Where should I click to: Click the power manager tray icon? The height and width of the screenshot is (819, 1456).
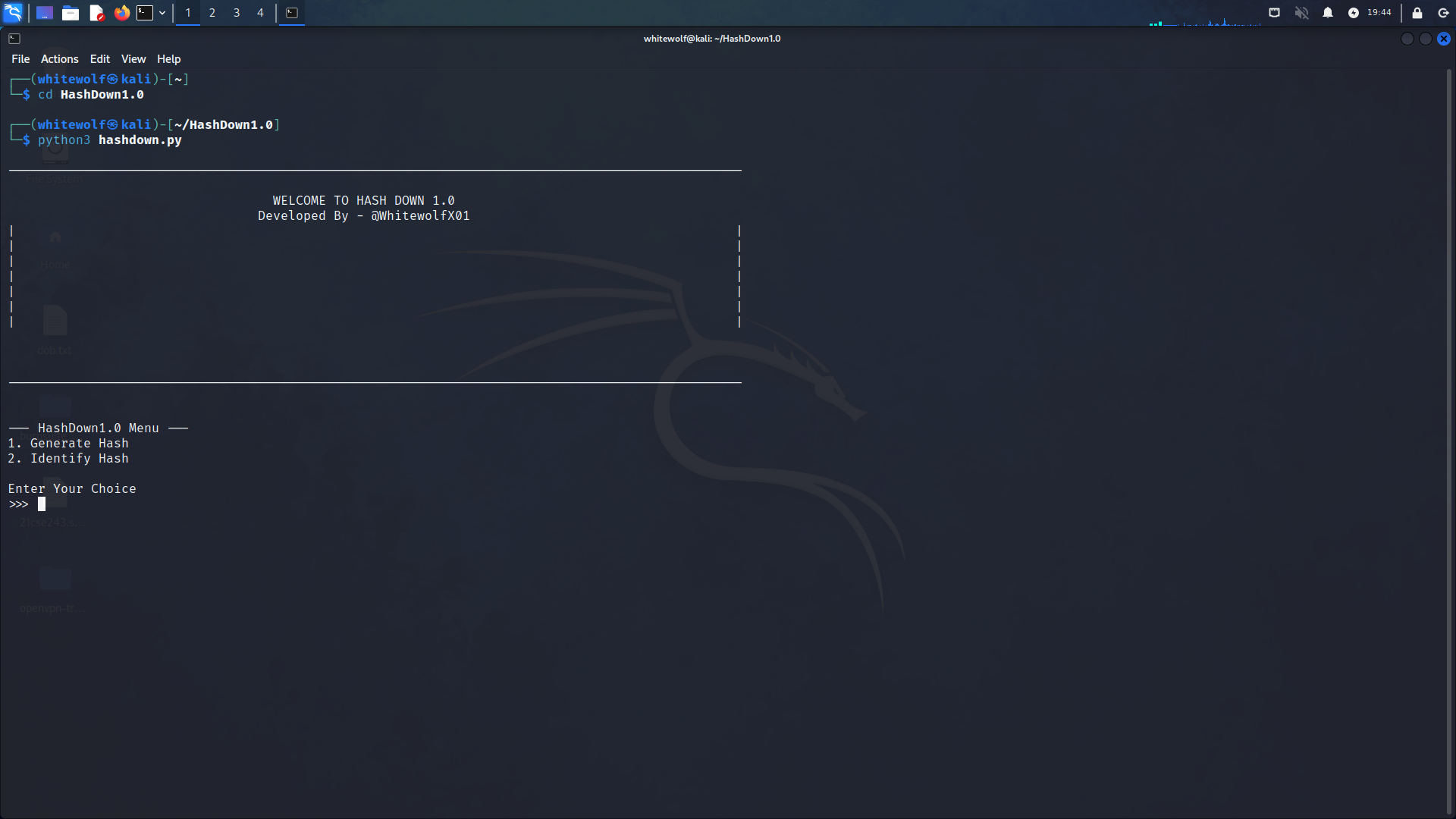[x=1354, y=13]
